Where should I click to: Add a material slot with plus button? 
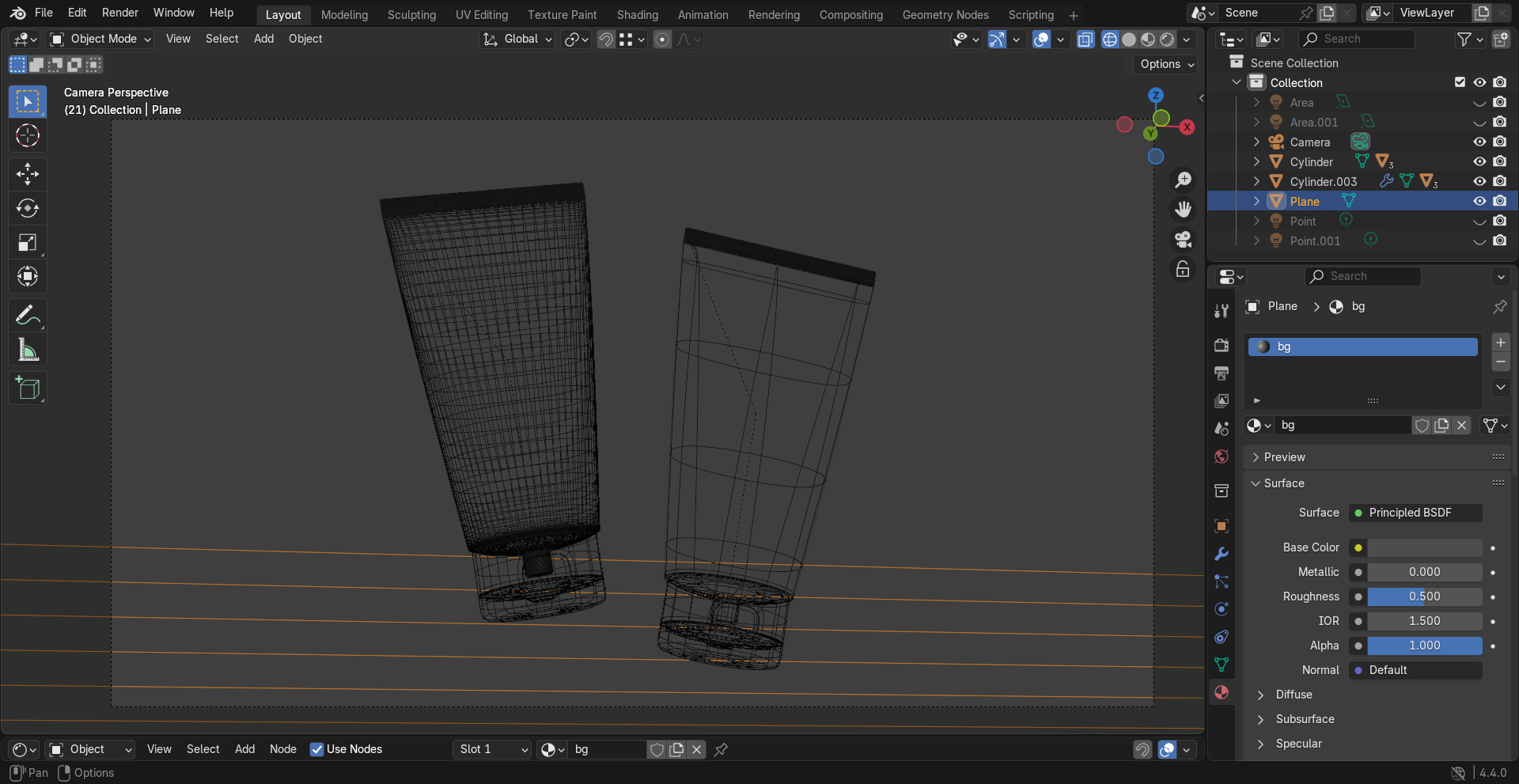pos(1500,343)
